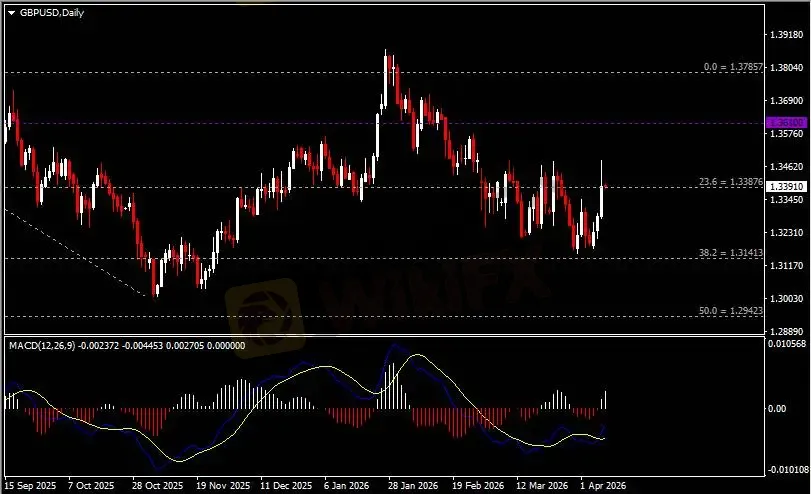
Task: Click the 6 Jan 2026 date label
Action: [347, 486]
